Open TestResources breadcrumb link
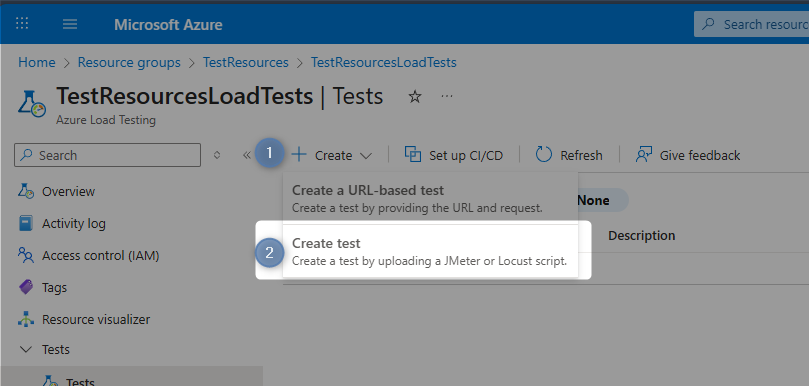809x386 pixels. (246, 62)
